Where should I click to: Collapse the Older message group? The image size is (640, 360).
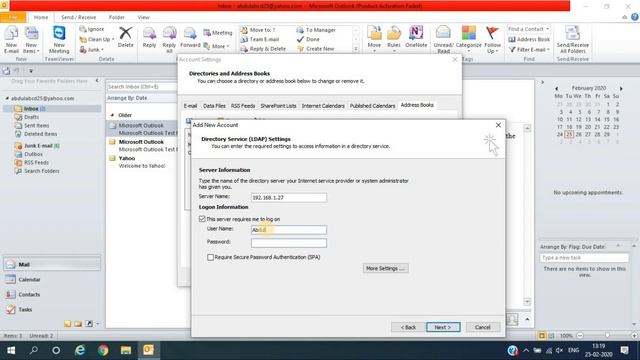click(x=112, y=116)
